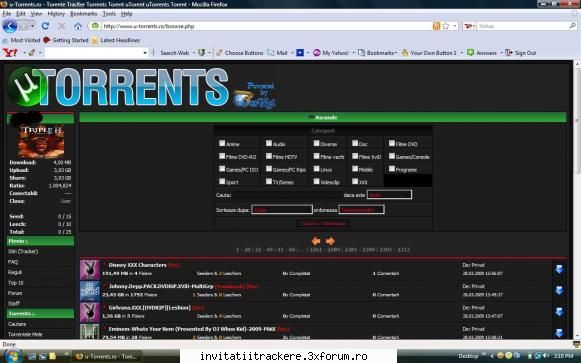Open the bookmark star dropdown arrow

pyautogui.click(x=455, y=26)
